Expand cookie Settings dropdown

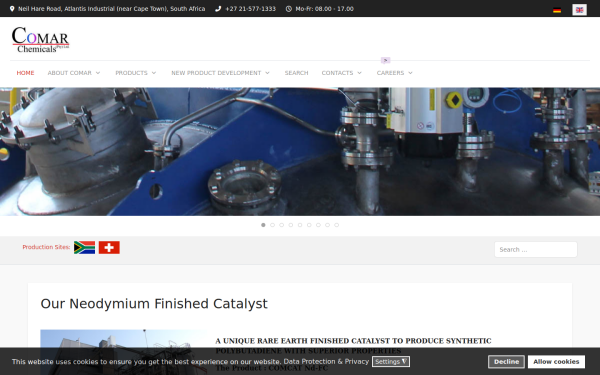(x=391, y=362)
